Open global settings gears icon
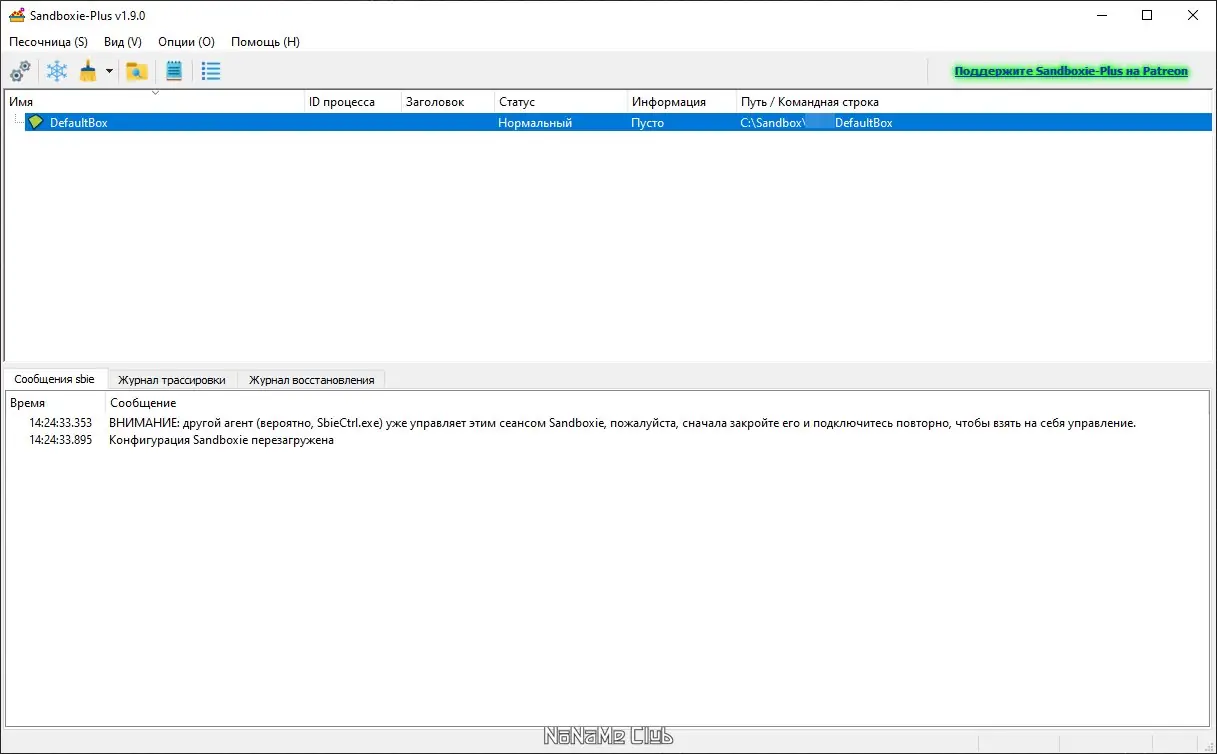The width and height of the screenshot is (1217, 754). point(20,71)
